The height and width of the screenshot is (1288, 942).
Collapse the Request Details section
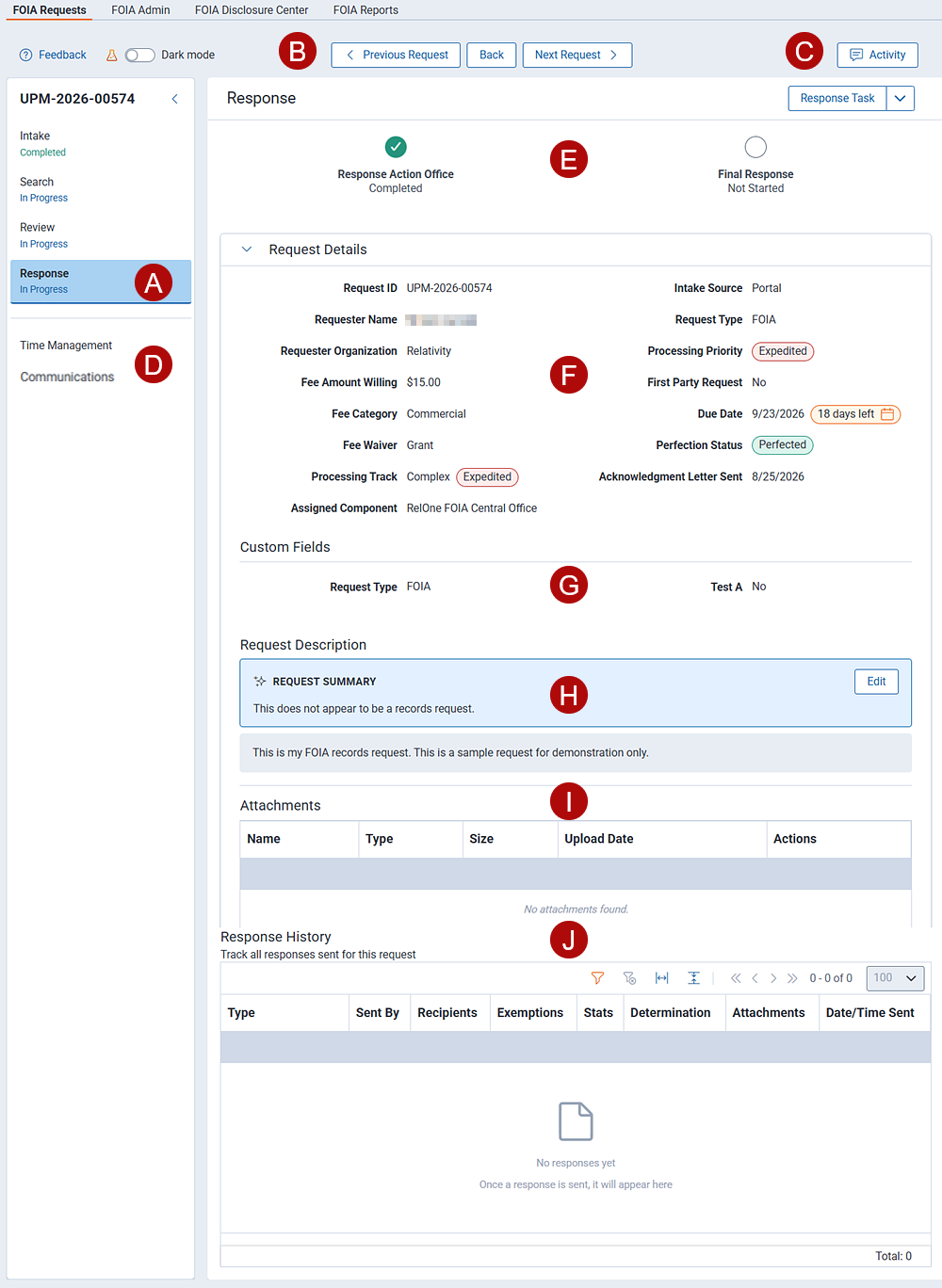247,250
